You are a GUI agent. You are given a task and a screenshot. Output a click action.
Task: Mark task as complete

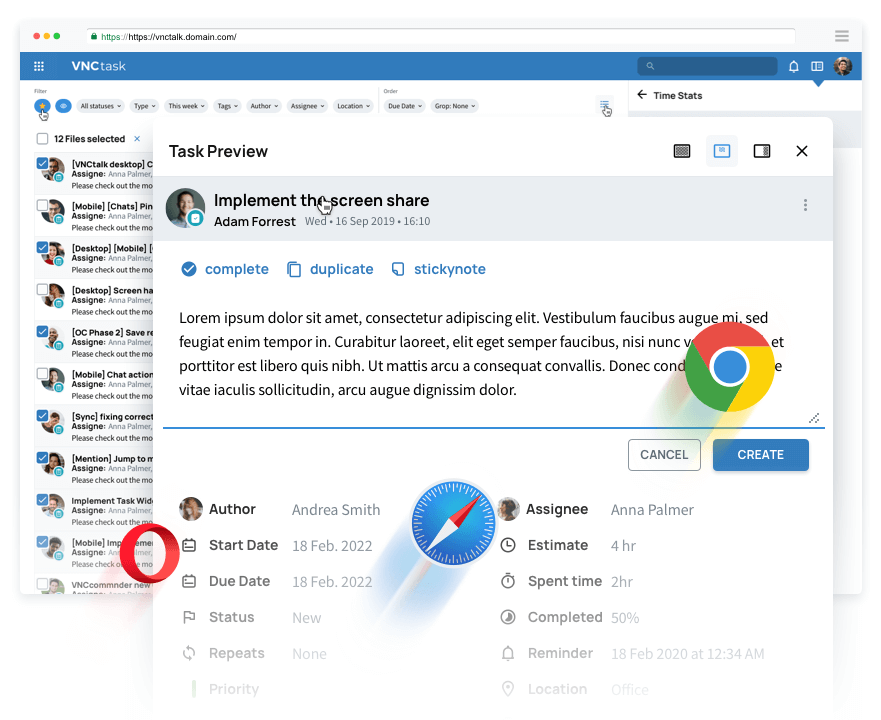[225, 269]
